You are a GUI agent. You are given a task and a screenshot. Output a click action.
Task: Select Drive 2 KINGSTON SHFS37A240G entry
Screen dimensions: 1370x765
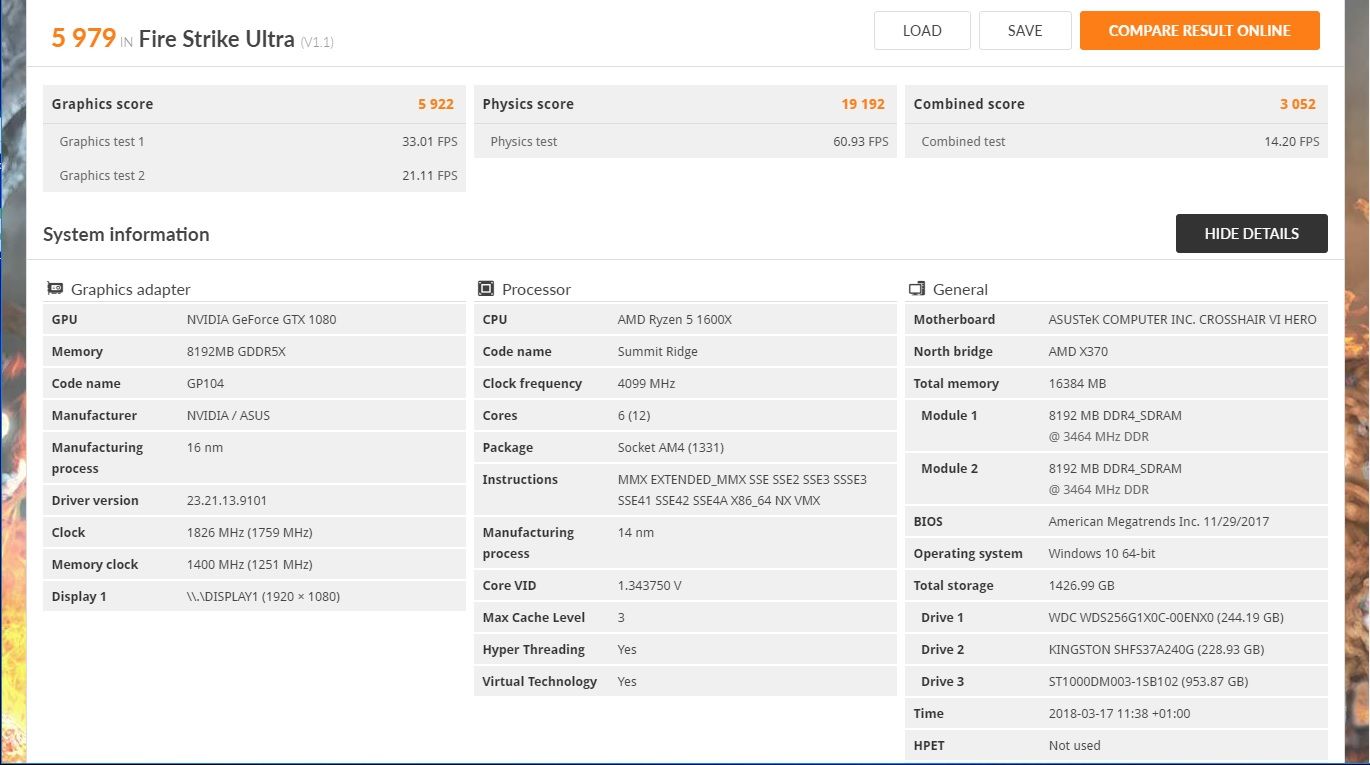(1156, 650)
